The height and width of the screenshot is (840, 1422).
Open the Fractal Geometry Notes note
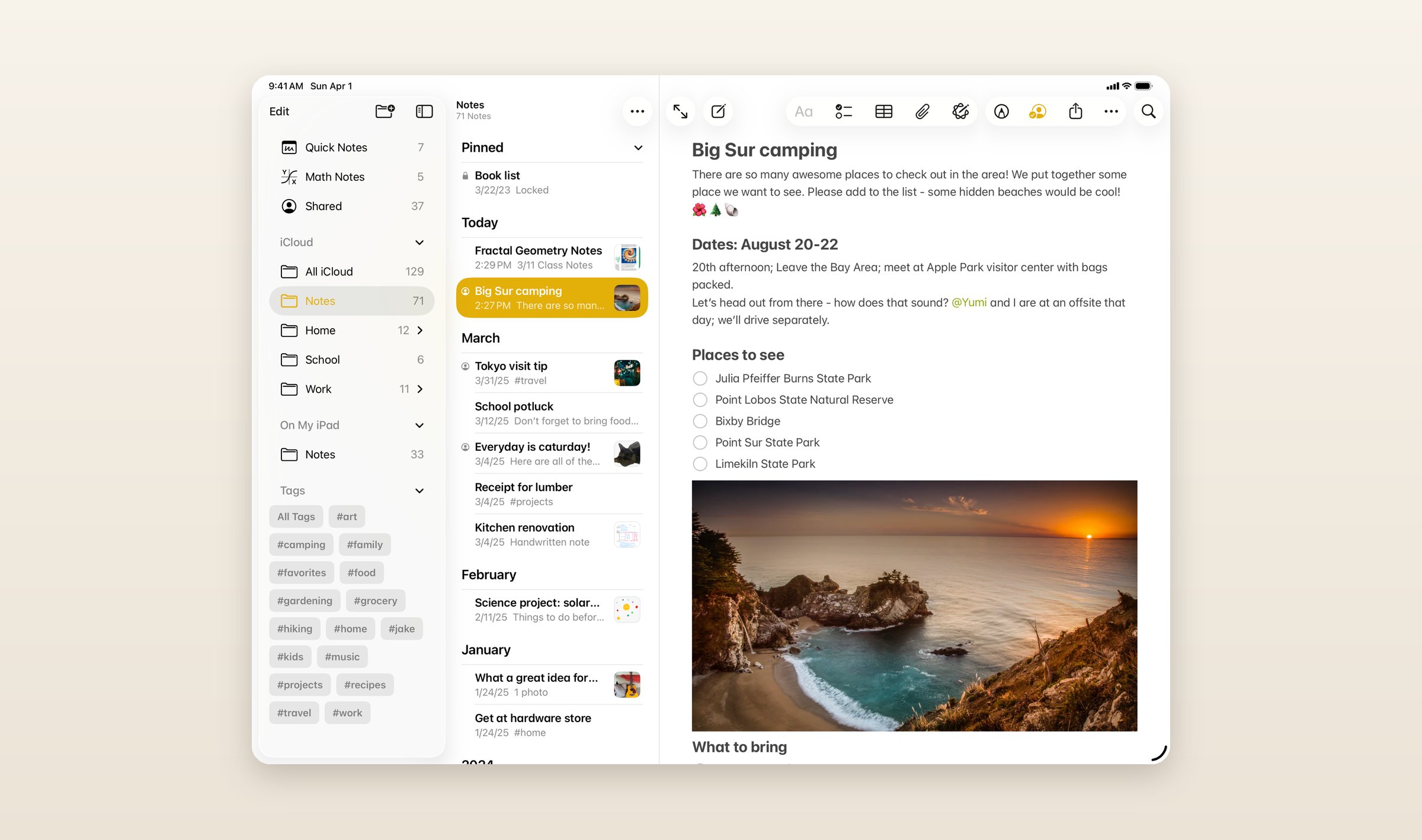(552, 258)
